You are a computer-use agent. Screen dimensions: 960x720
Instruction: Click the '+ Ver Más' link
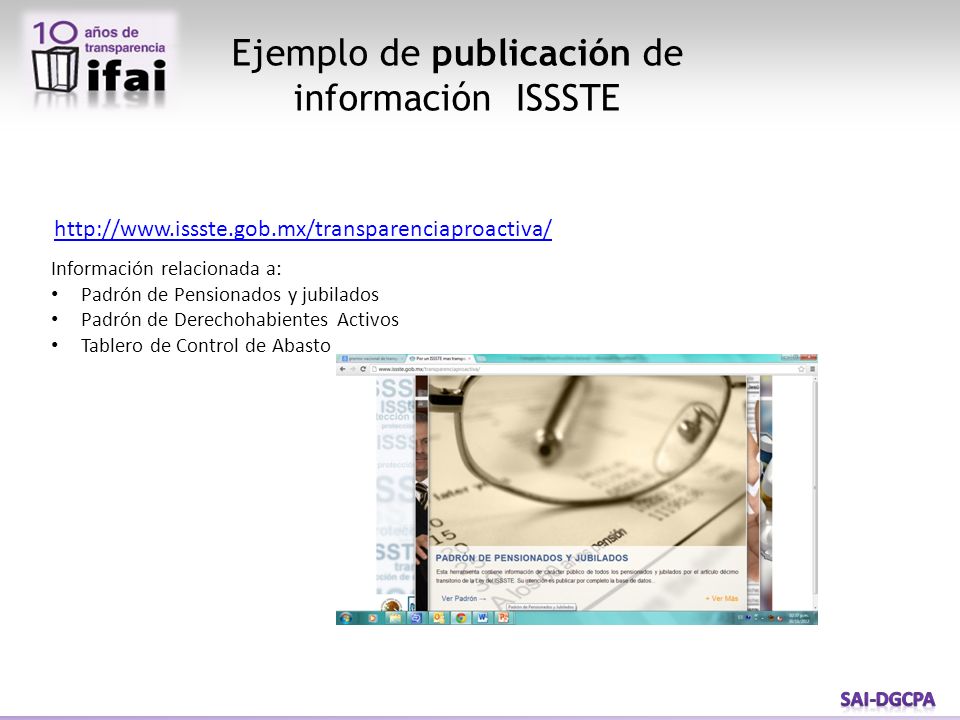point(721,598)
